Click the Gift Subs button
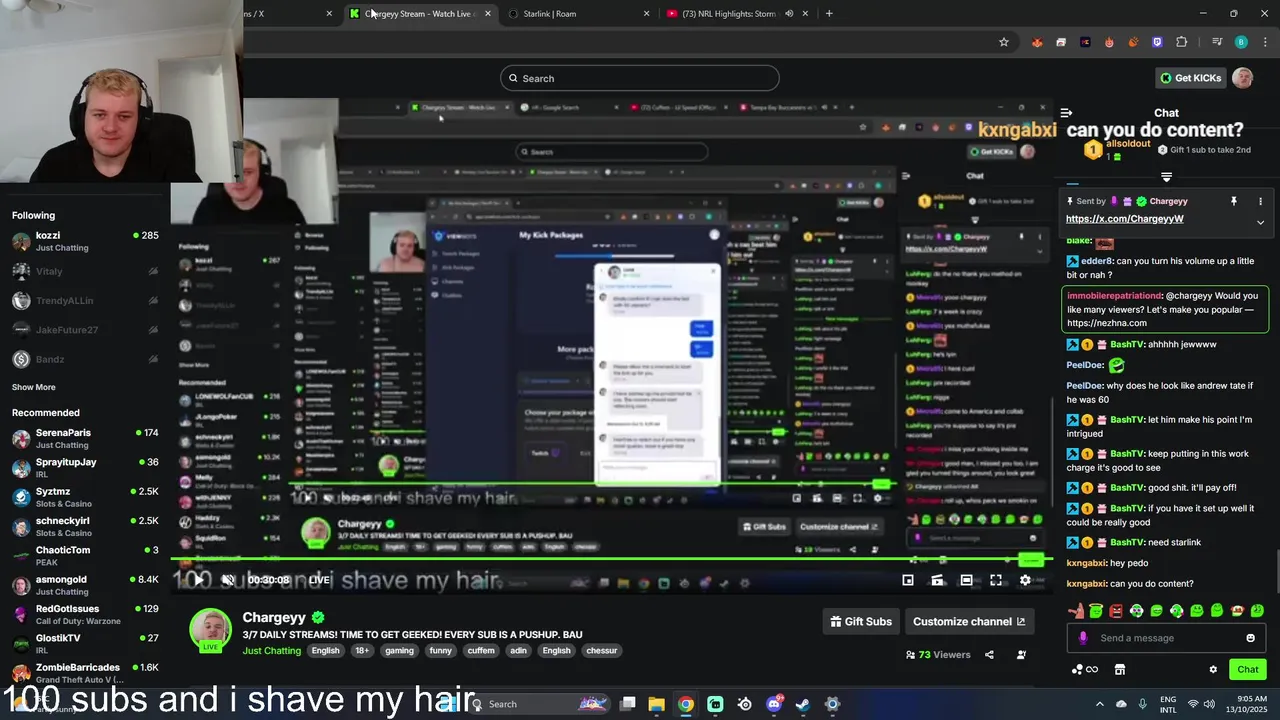The height and width of the screenshot is (720, 1280). tap(861, 621)
